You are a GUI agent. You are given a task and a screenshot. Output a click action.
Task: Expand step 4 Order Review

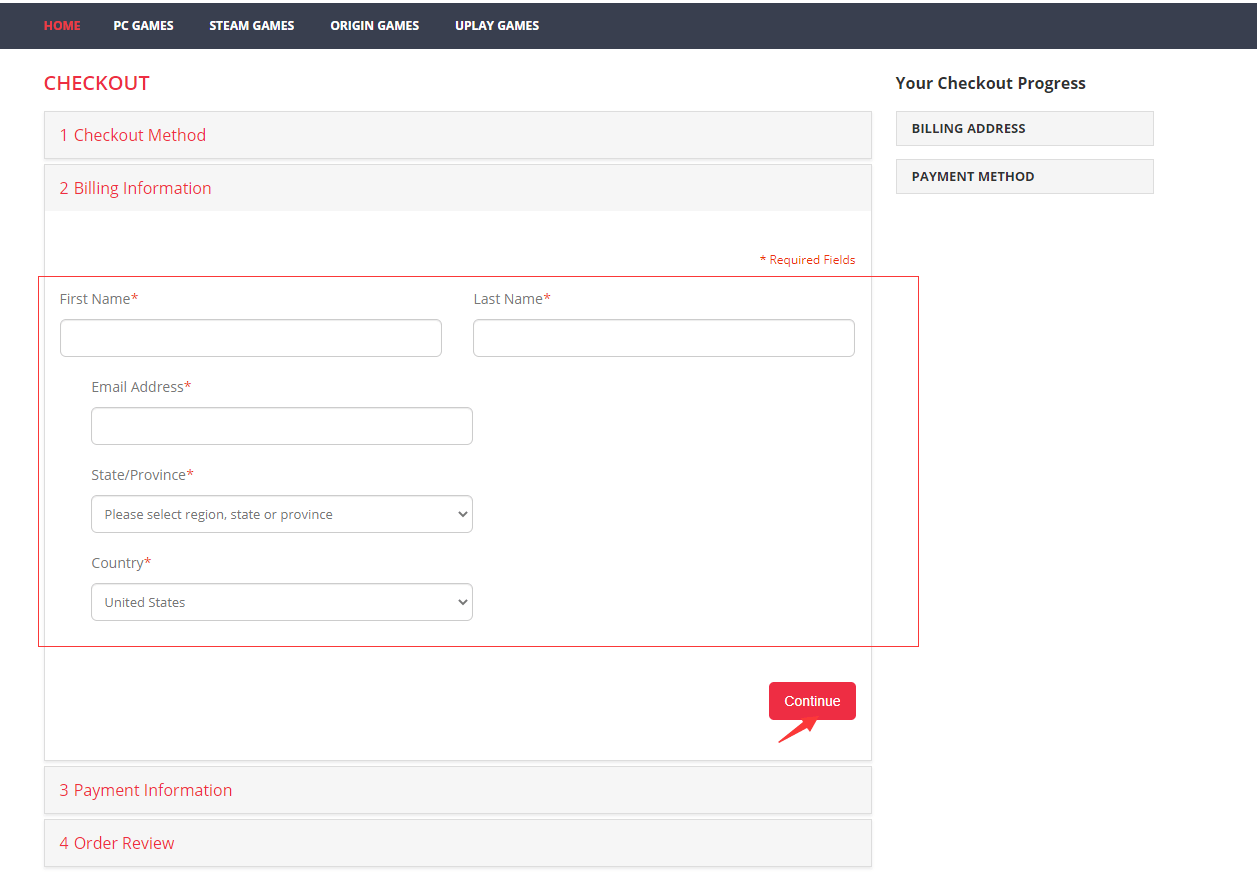[117, 843]
